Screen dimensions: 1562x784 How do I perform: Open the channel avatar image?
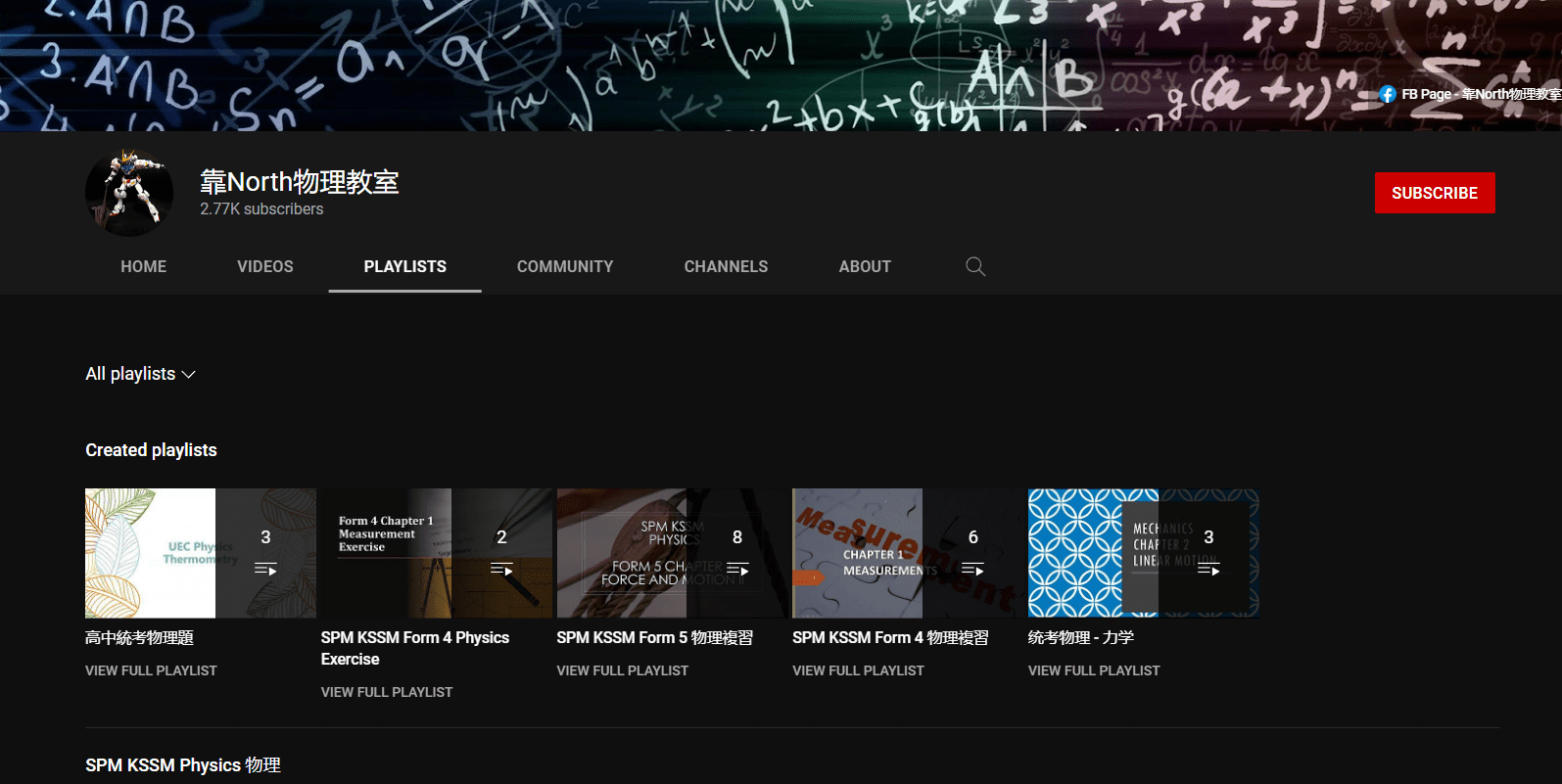[x=129, y=192]
